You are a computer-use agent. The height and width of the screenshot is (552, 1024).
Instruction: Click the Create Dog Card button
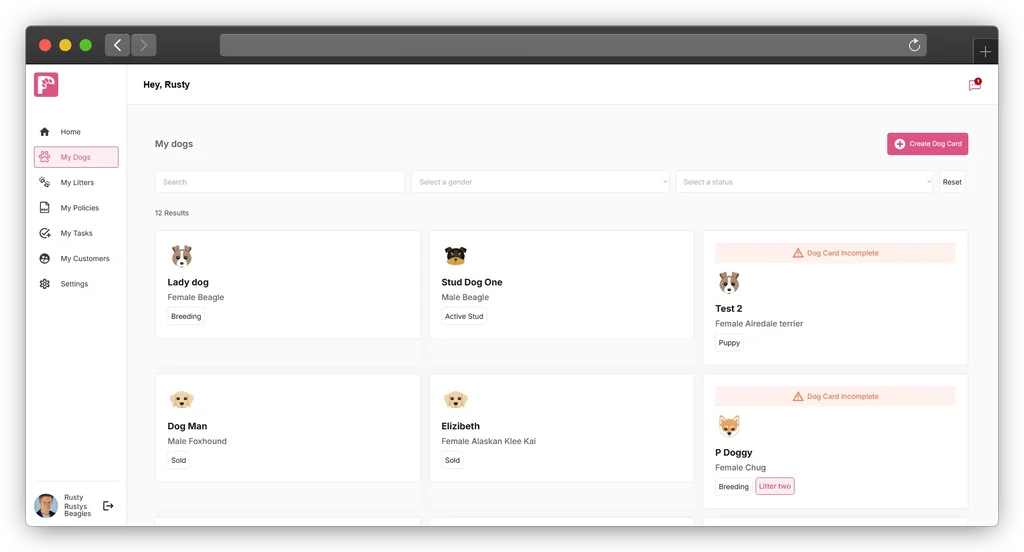(x=927, y=144)
